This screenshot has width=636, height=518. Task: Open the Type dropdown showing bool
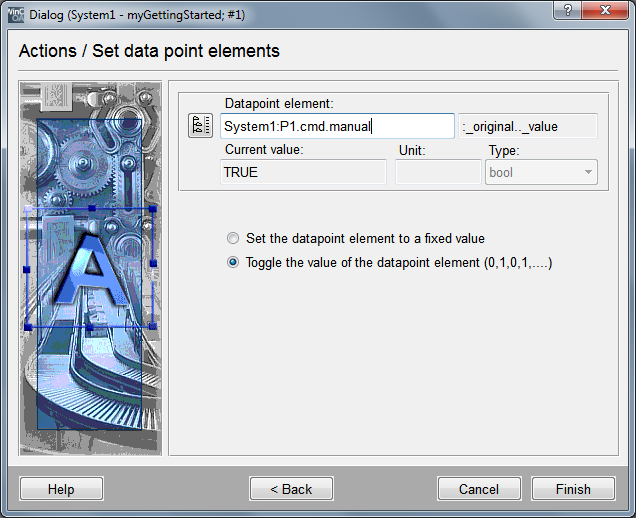click(542, 173)
